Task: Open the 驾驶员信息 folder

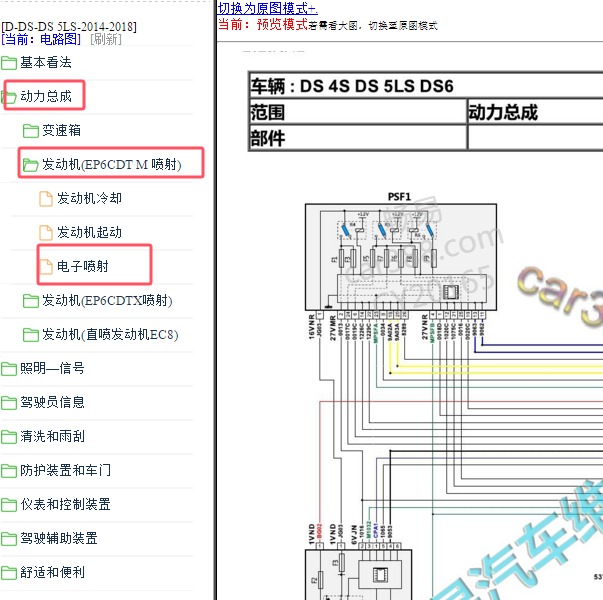Action: (52, 402)
